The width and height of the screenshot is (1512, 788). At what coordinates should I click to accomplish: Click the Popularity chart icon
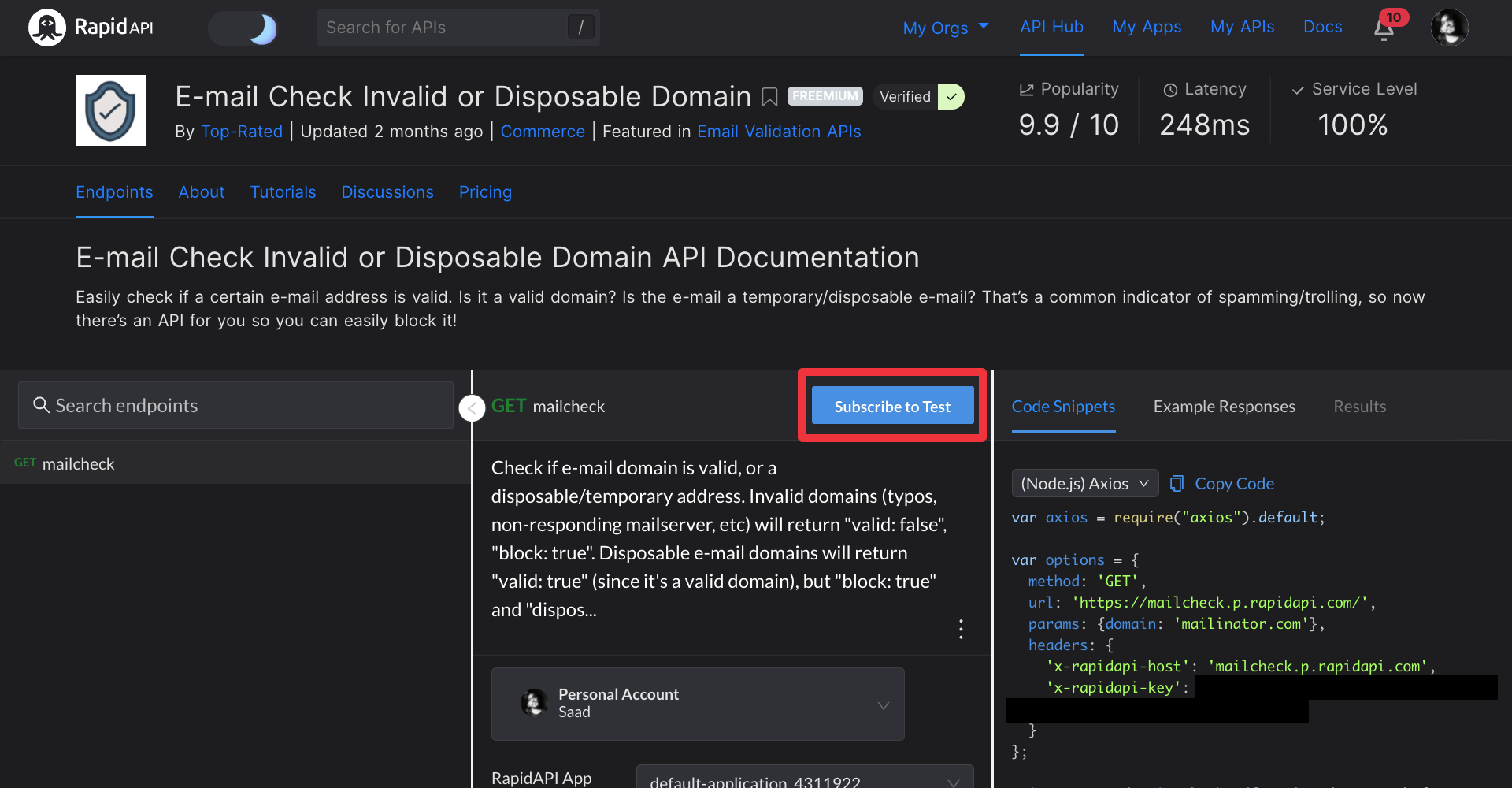point(1026,90)
